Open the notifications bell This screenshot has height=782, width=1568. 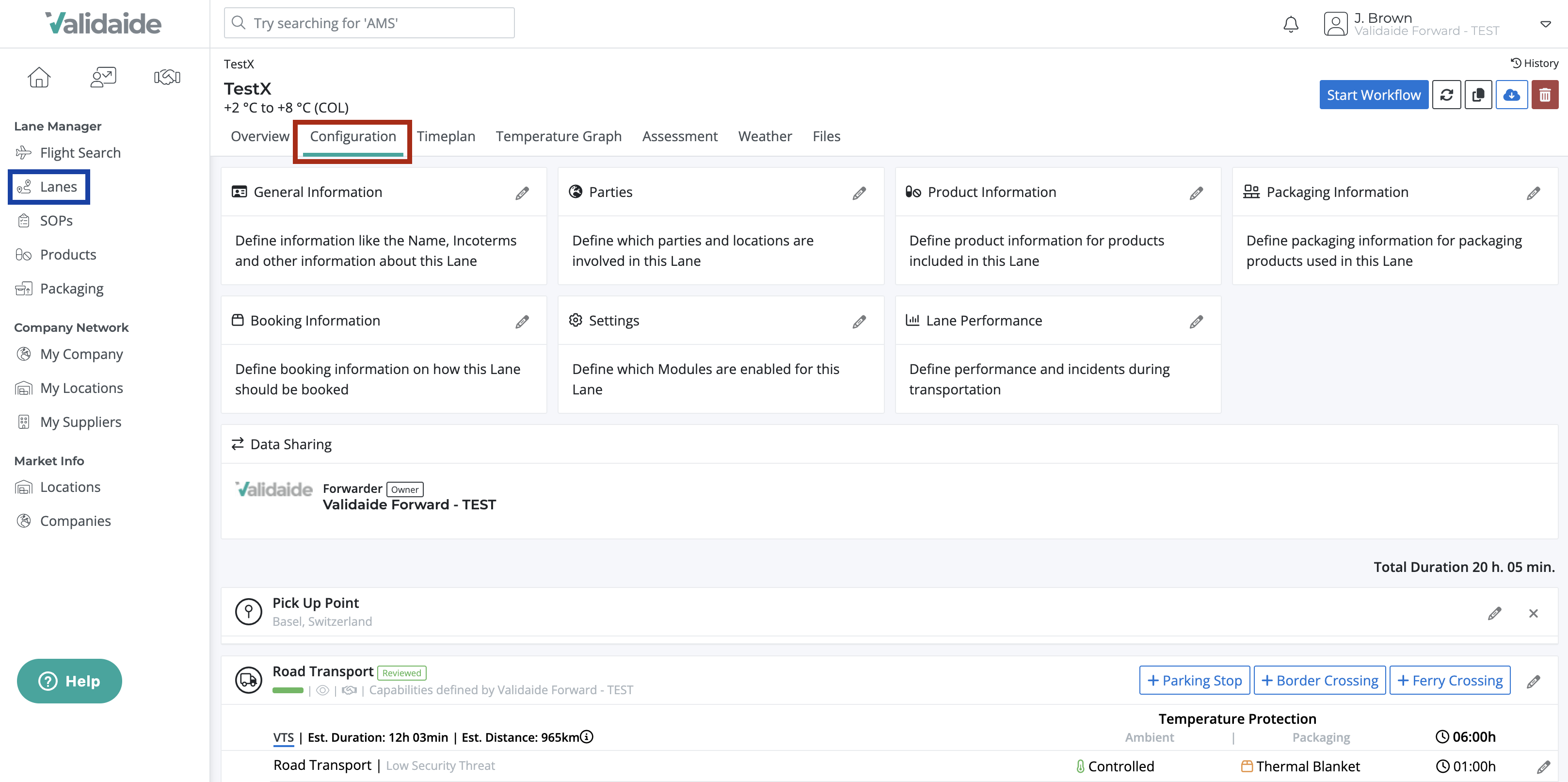point(1291,24)
